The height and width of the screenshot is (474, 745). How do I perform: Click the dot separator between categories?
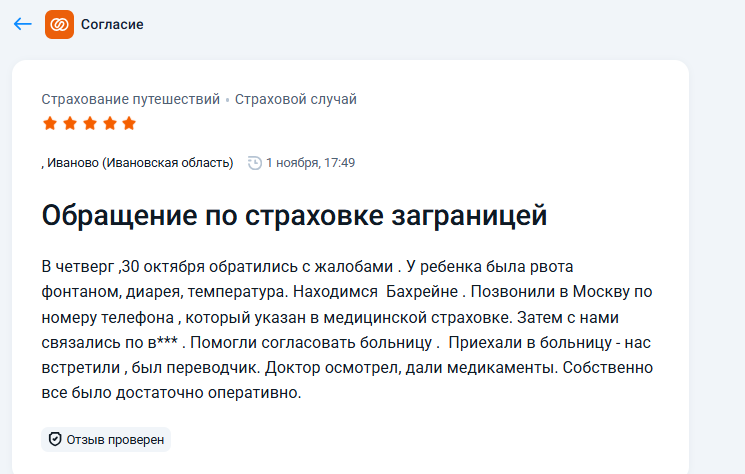pyautogui.click(x=227, y=100)
